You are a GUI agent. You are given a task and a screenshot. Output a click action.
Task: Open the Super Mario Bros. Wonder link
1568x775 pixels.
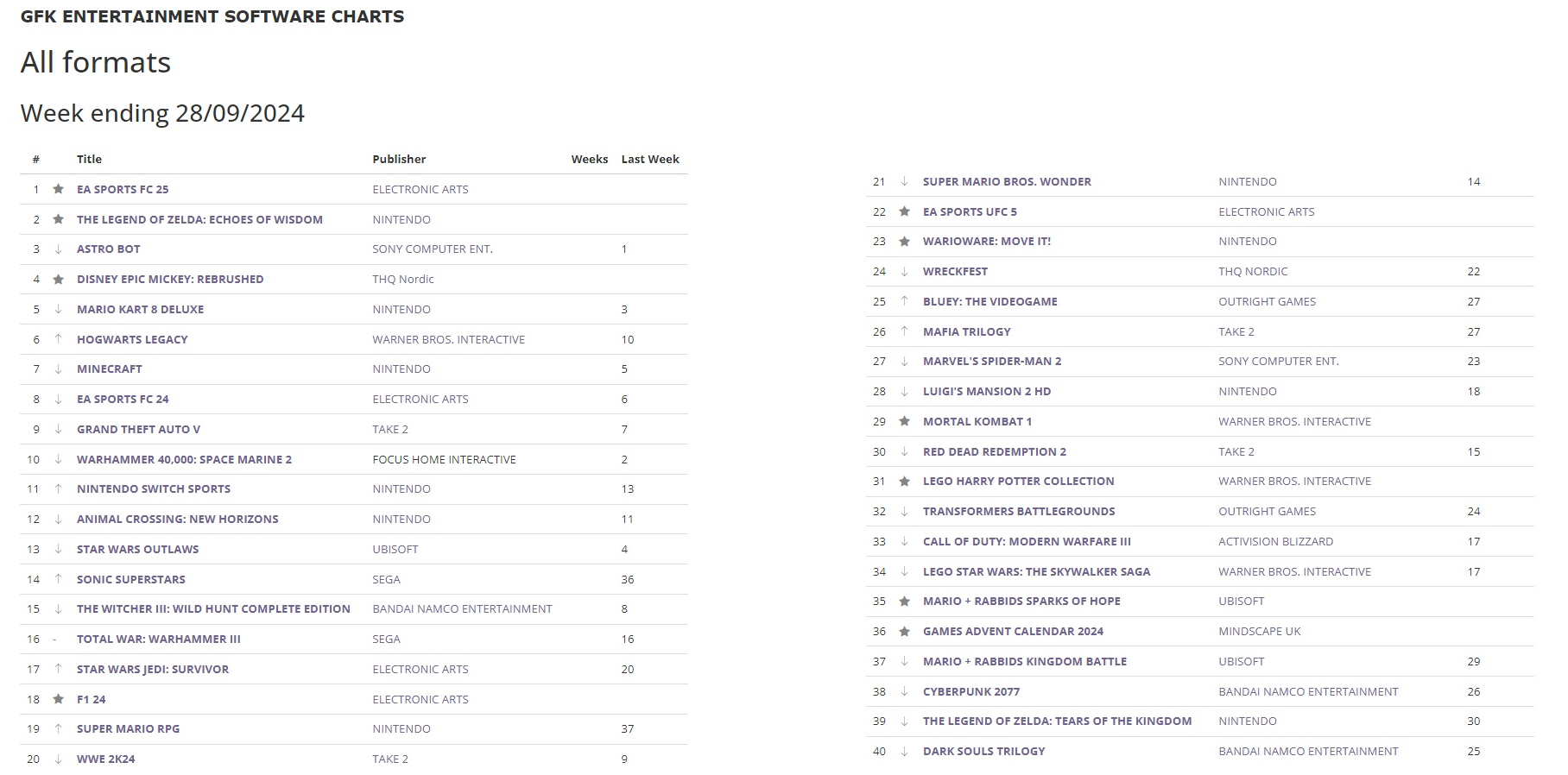click(1007, 181)
